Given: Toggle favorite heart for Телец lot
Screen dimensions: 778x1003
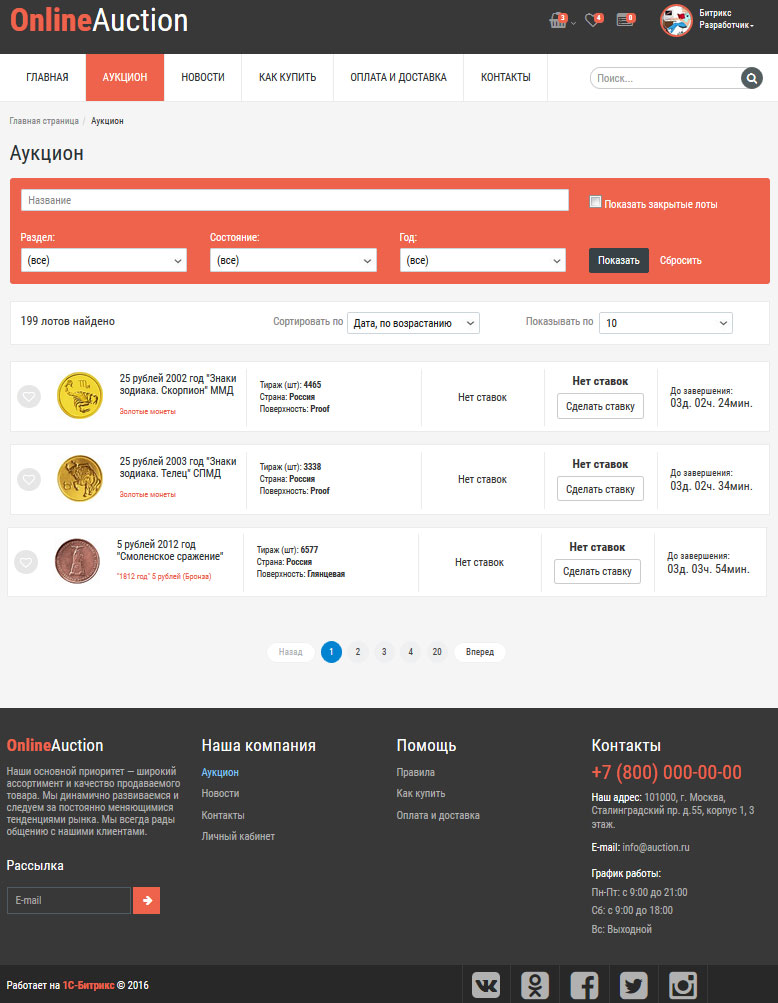Looking at the screenshot, I should pyautogui.click(x=29, y=480).
